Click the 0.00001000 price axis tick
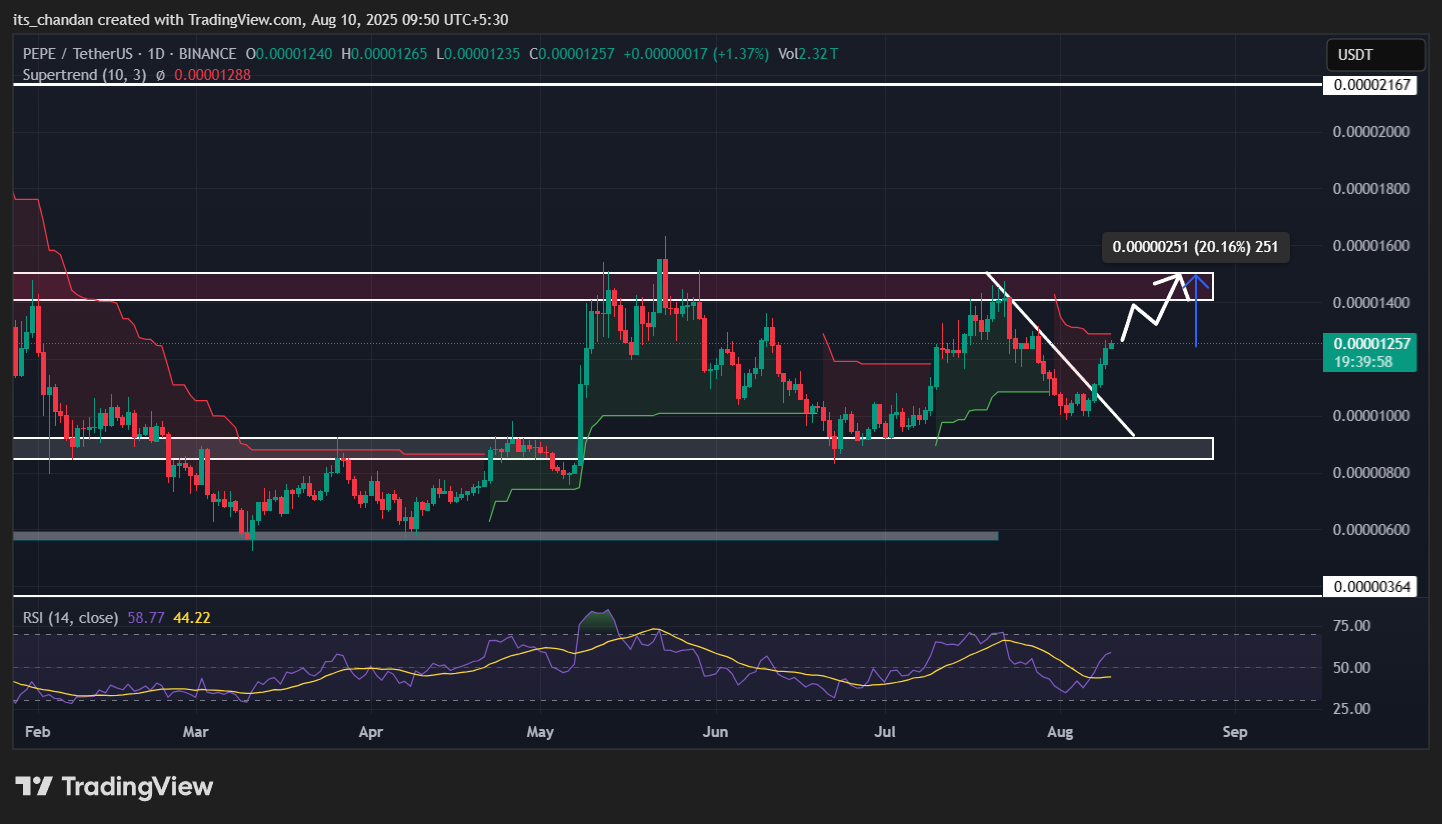The width and height of the screenshot is (1442, 824). [x=1370, y=416]
